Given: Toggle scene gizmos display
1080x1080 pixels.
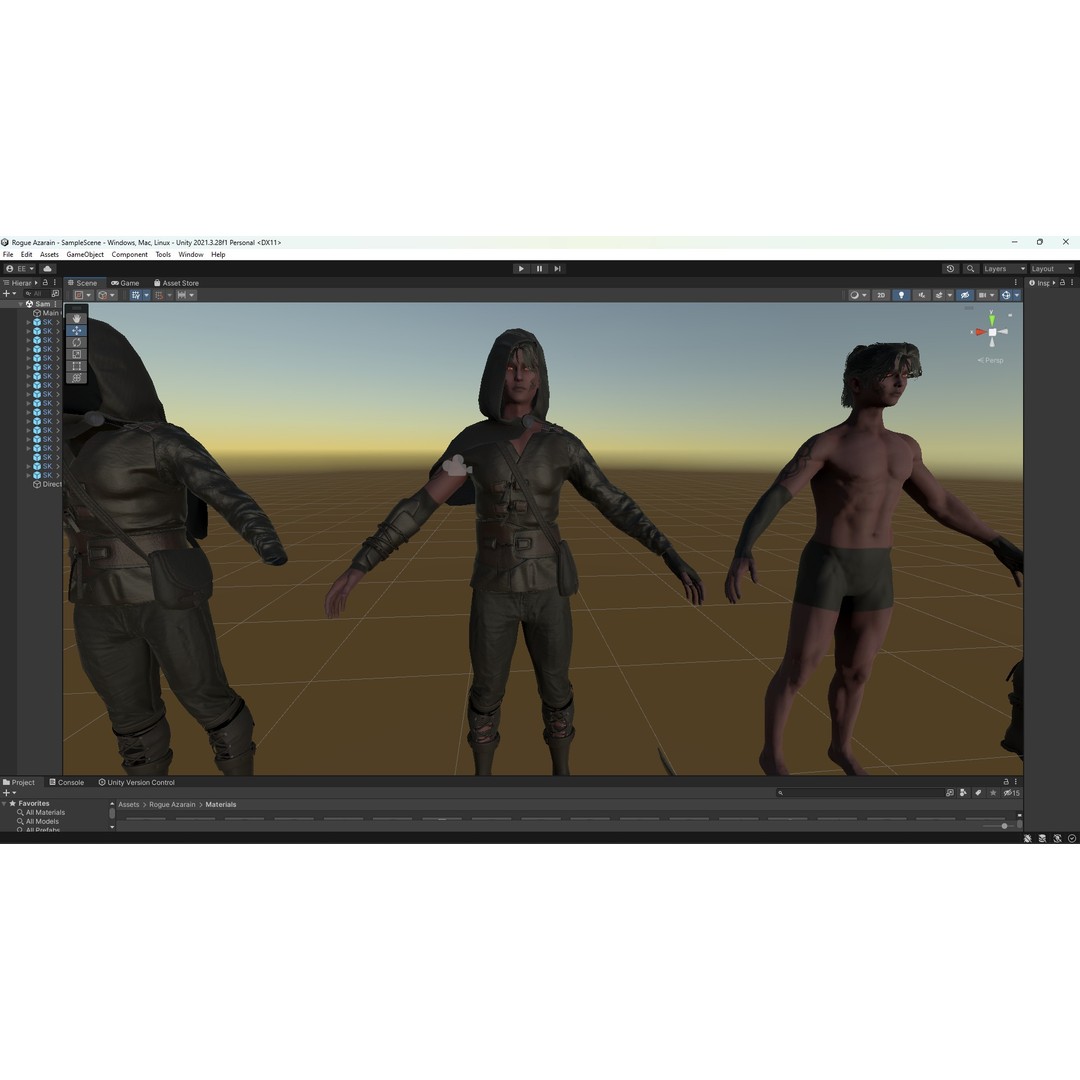Looking at the screenshot, I should (x=1006, y=295).
